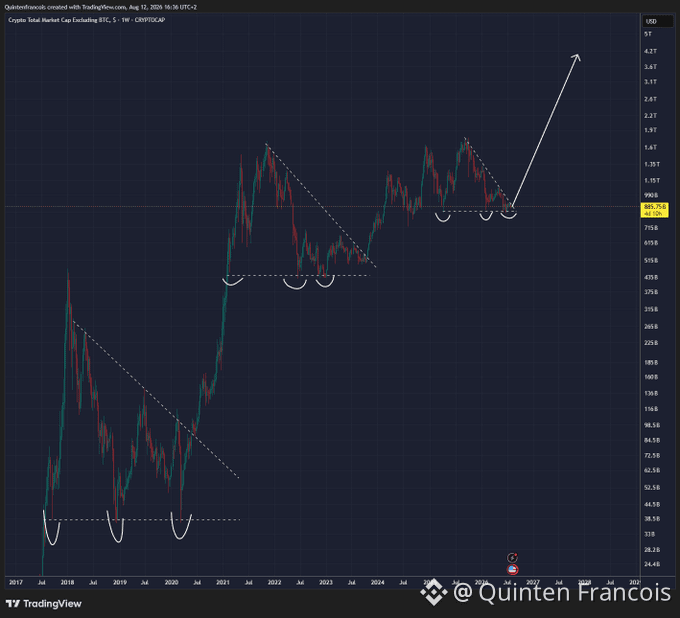Click the lightning bolt event marker
Screen dimensions: 680x618
[x=512, y=558]
